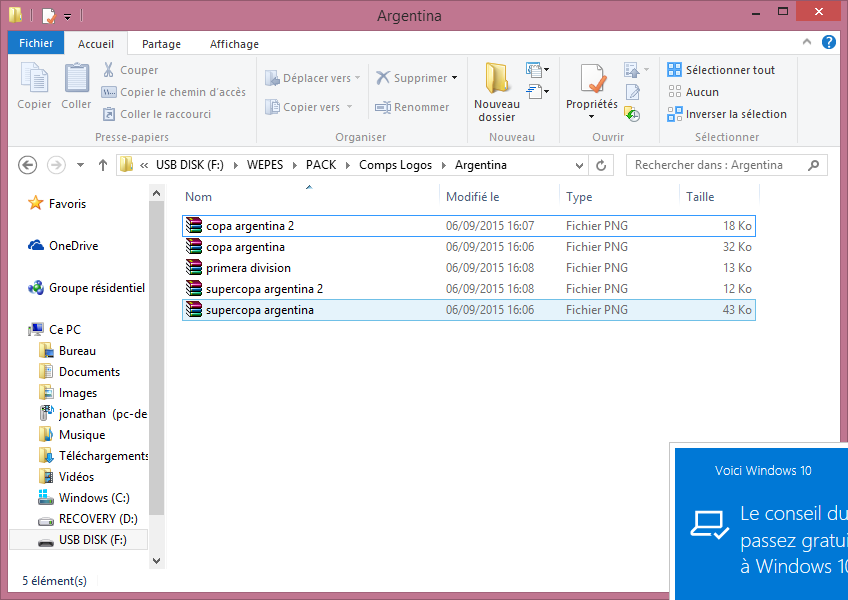Open Images folder in navigation pane
Image resolution: width=848 pixels, height=600 pixels.
69,393
